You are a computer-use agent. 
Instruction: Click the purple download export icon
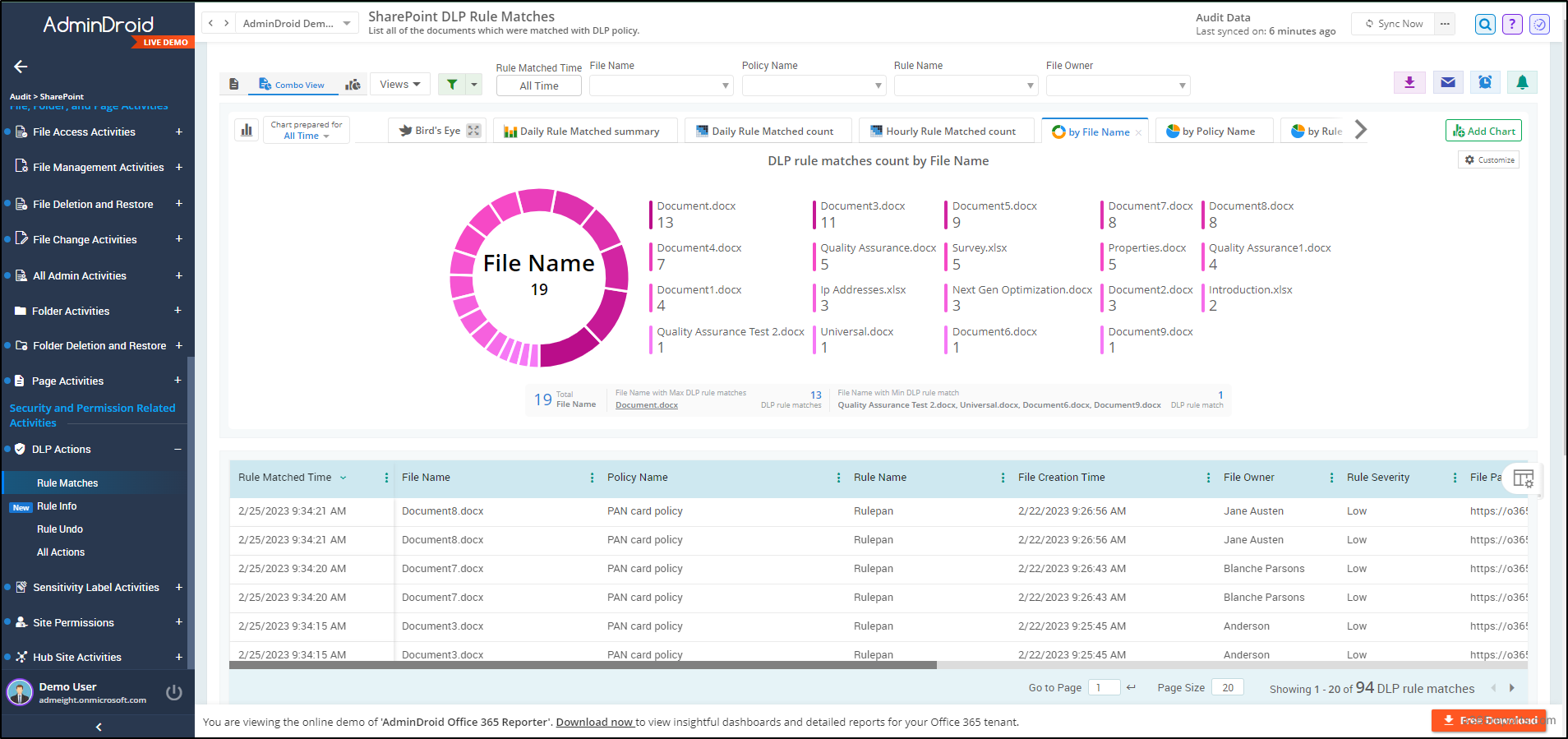pyautogui.click(x=1409, y=82)
